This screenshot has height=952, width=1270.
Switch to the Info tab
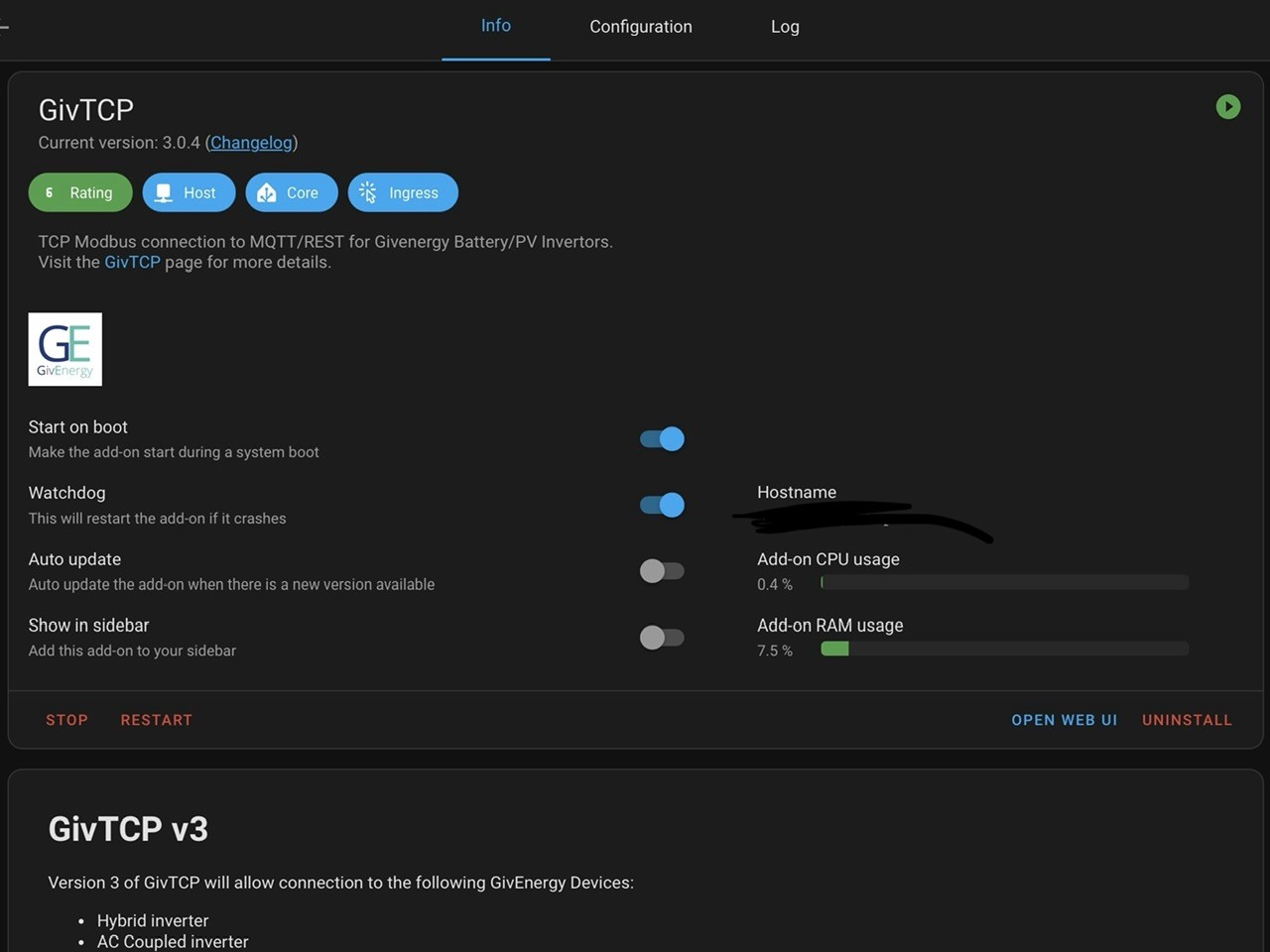(x=496, y=27)
